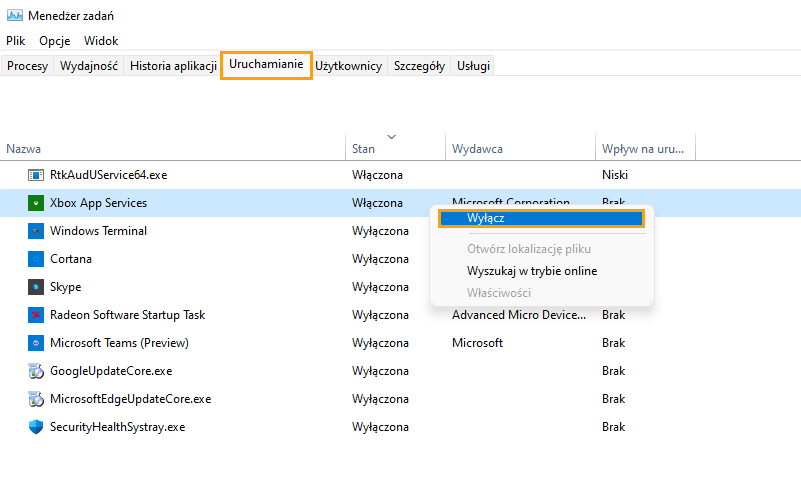This screenshot has height=501, width=801.
Task: Select the MicrosoftEdgeUpdateCore.exe row
Action: point(400,399)
